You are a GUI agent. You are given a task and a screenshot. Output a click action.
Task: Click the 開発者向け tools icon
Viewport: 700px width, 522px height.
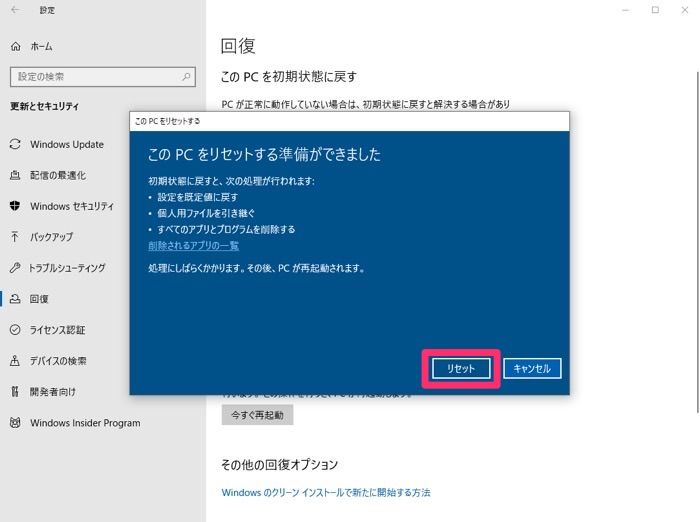pos(15,392)
